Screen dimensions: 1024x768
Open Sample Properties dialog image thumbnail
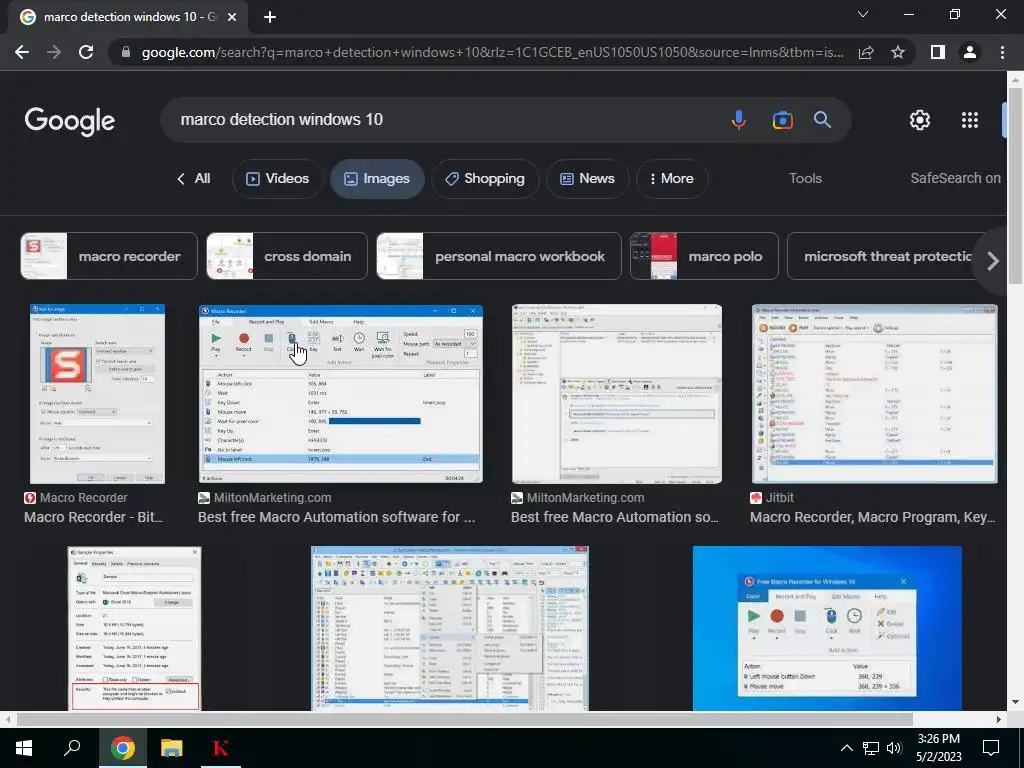point(135,628)
